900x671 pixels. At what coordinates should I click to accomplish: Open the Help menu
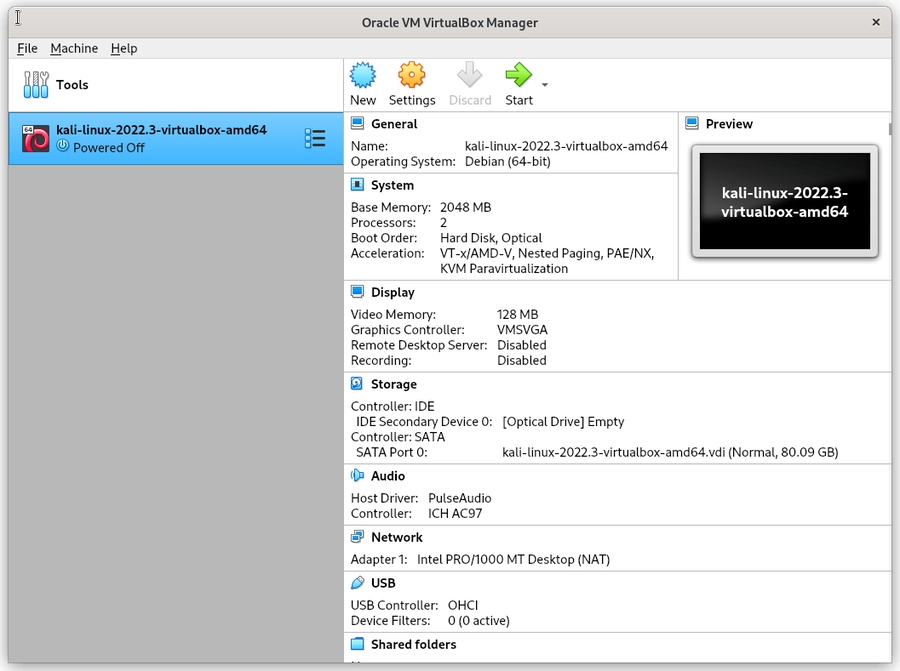pos(124,48)
